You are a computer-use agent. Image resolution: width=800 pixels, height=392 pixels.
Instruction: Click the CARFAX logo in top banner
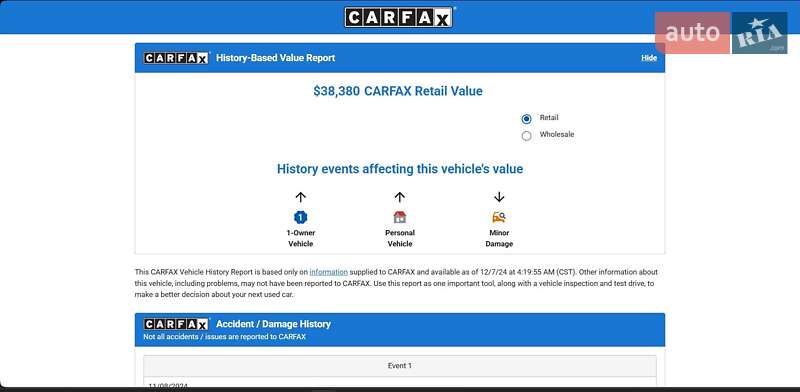click(398, 17)
